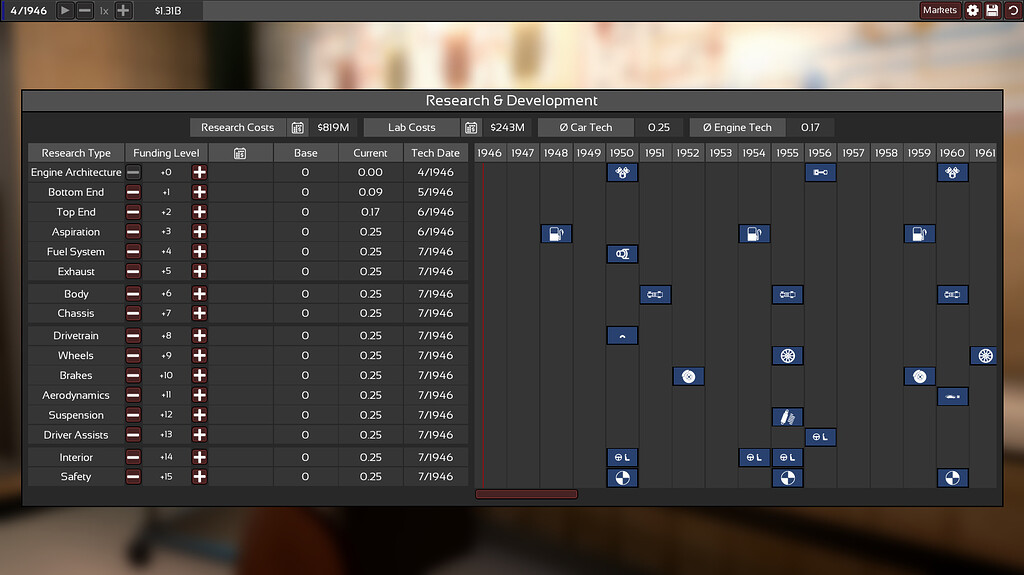Select the Lab Costs label

coord(411,127)
